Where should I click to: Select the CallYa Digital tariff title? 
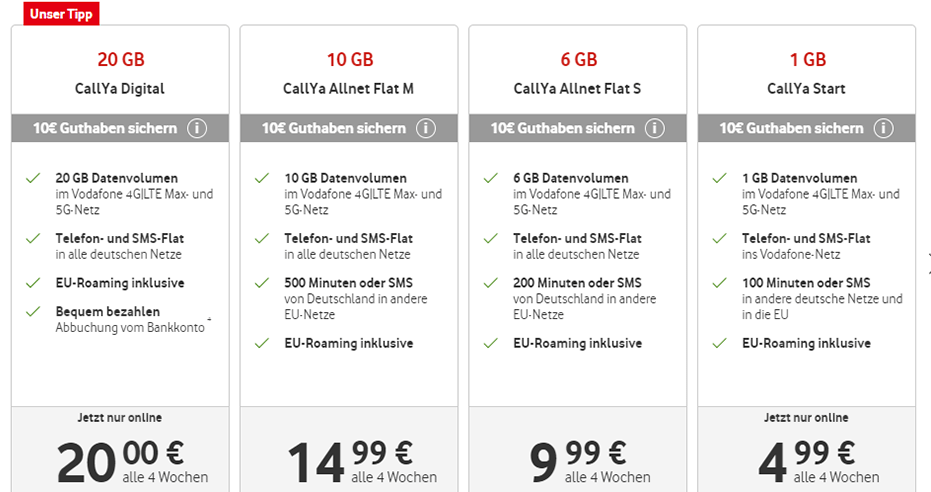click(x=120, y=89)
